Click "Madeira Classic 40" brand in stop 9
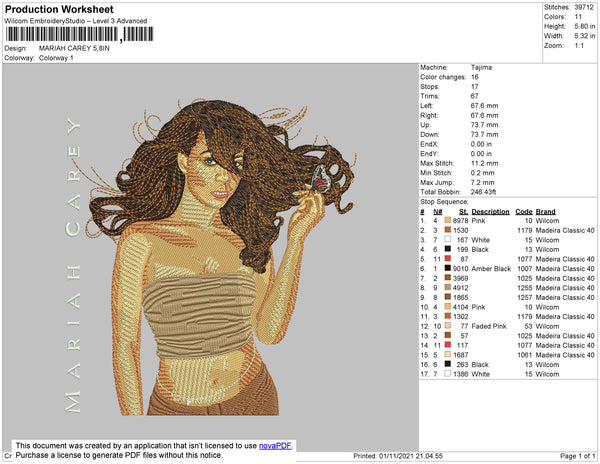The image size is (600, 464). [x=565, y=297]
